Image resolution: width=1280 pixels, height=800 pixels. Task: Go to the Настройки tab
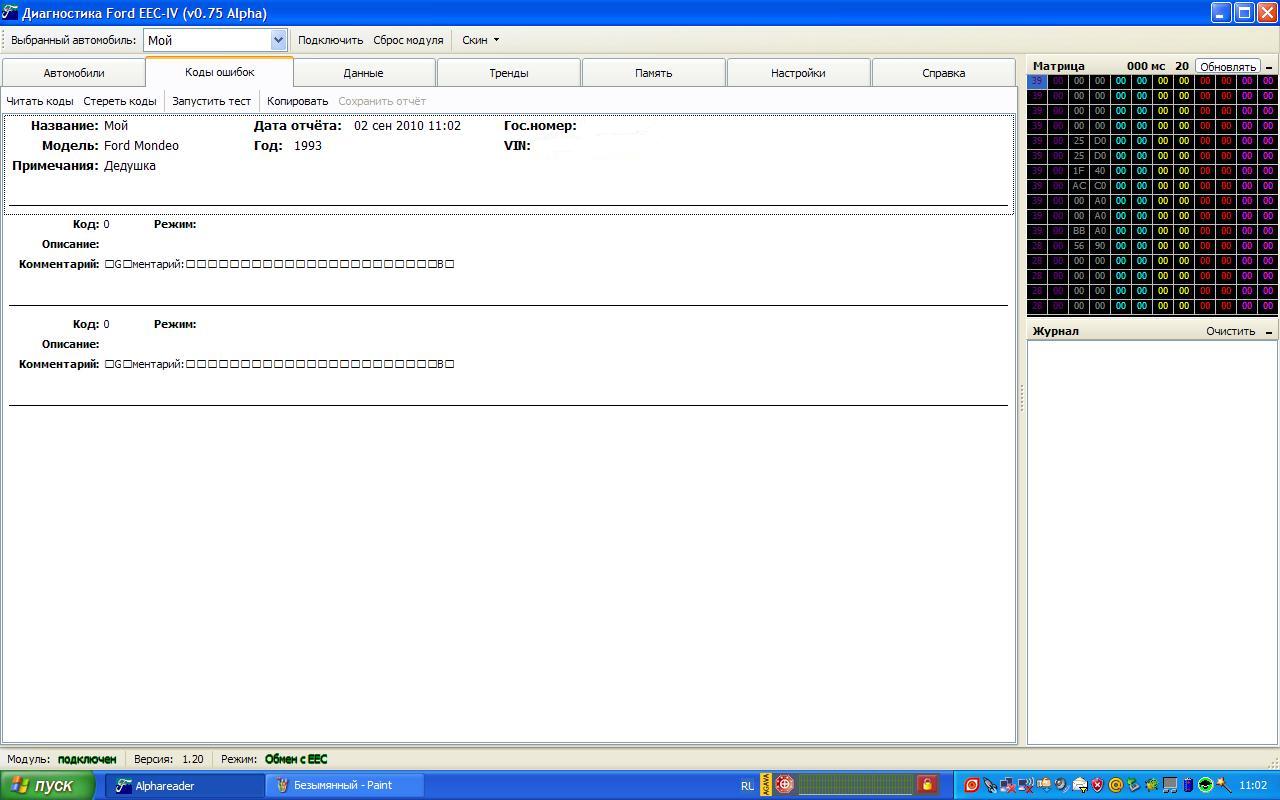coord(797,73)
